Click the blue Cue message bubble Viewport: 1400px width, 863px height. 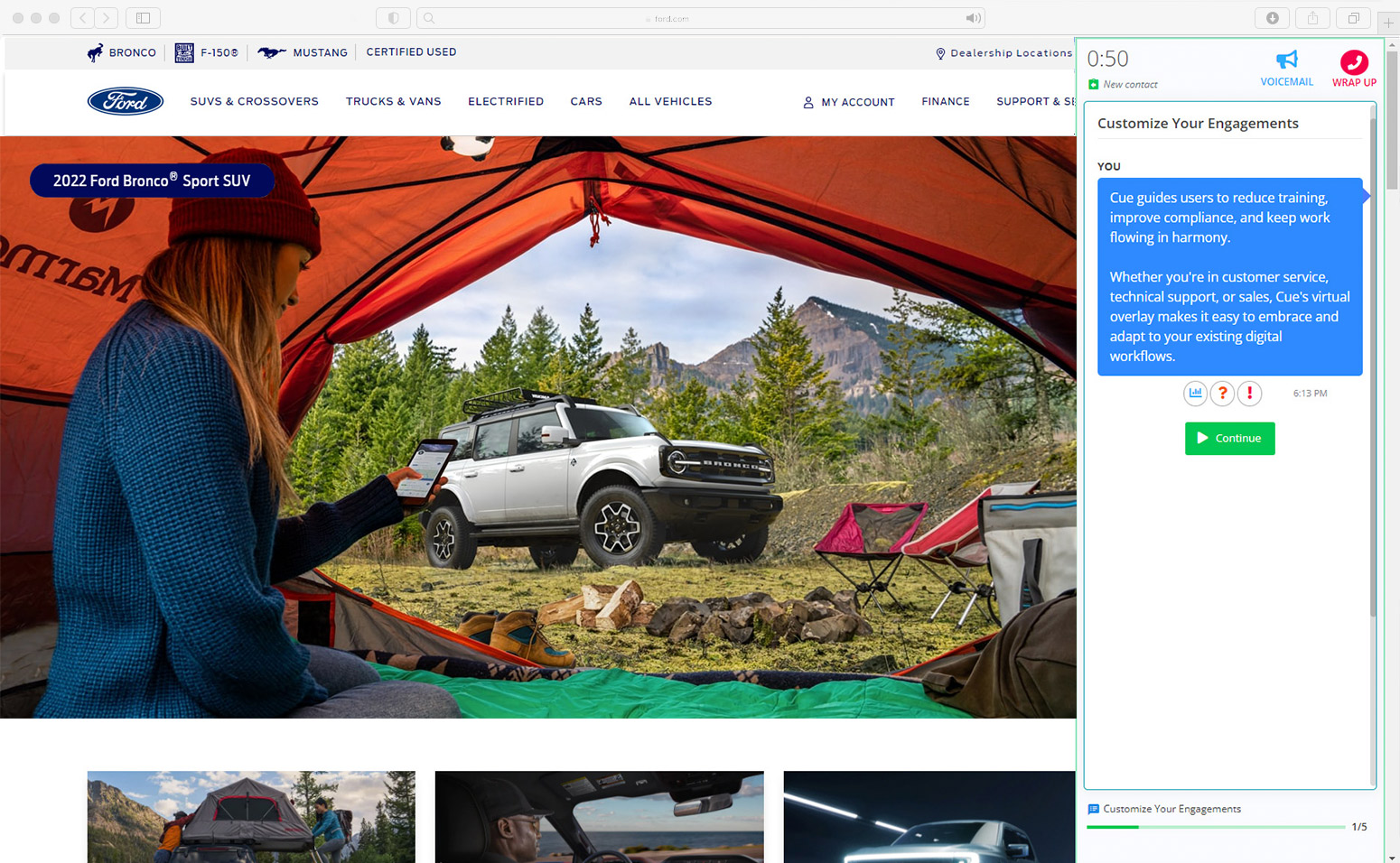(x=1229, y=276)
